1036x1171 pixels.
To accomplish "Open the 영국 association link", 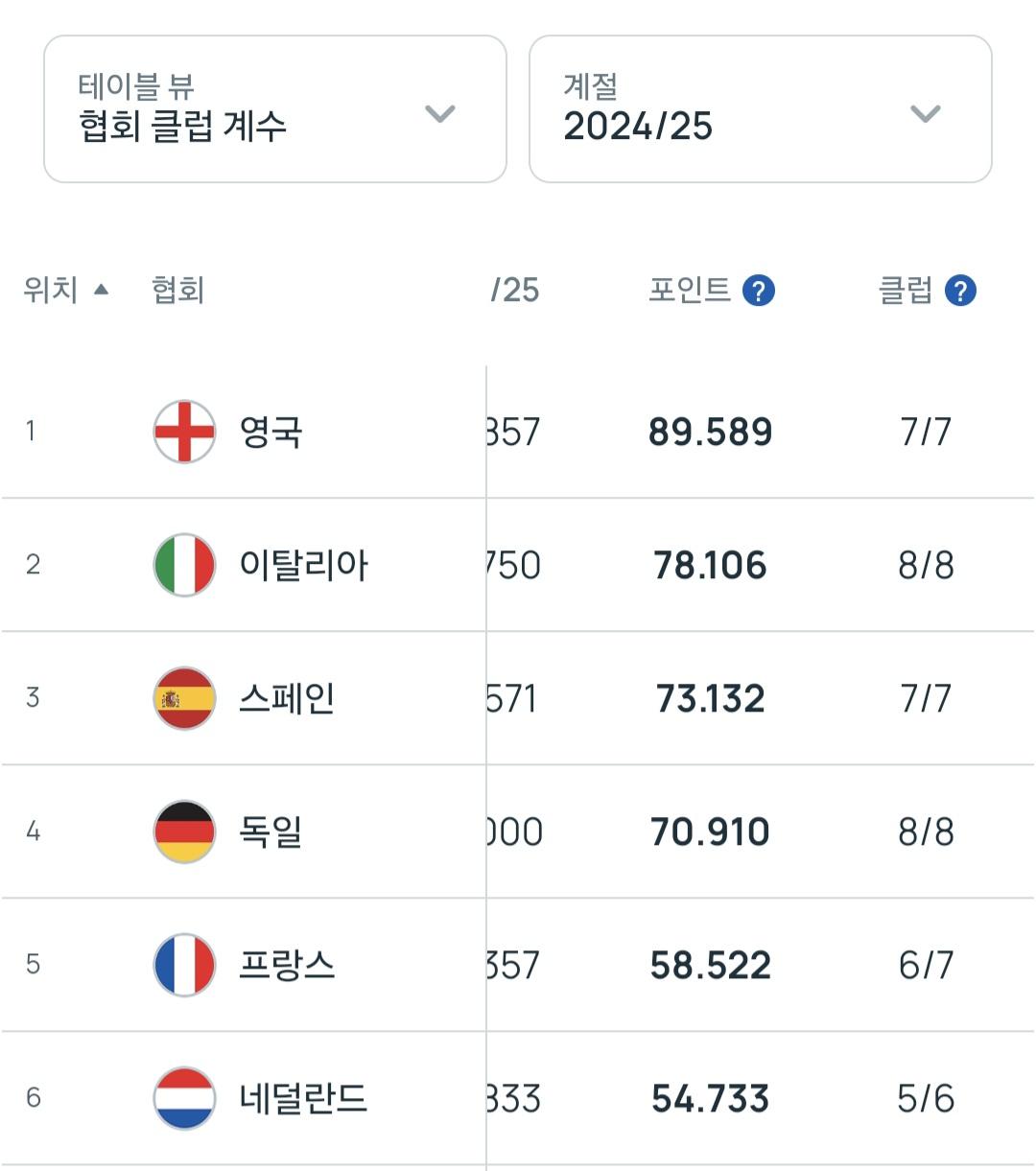I will pyautogui.click(x=271, y=432).
